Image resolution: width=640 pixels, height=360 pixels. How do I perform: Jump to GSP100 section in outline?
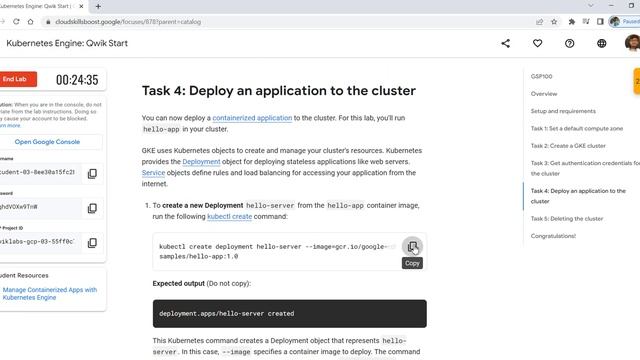coord(541,76)
